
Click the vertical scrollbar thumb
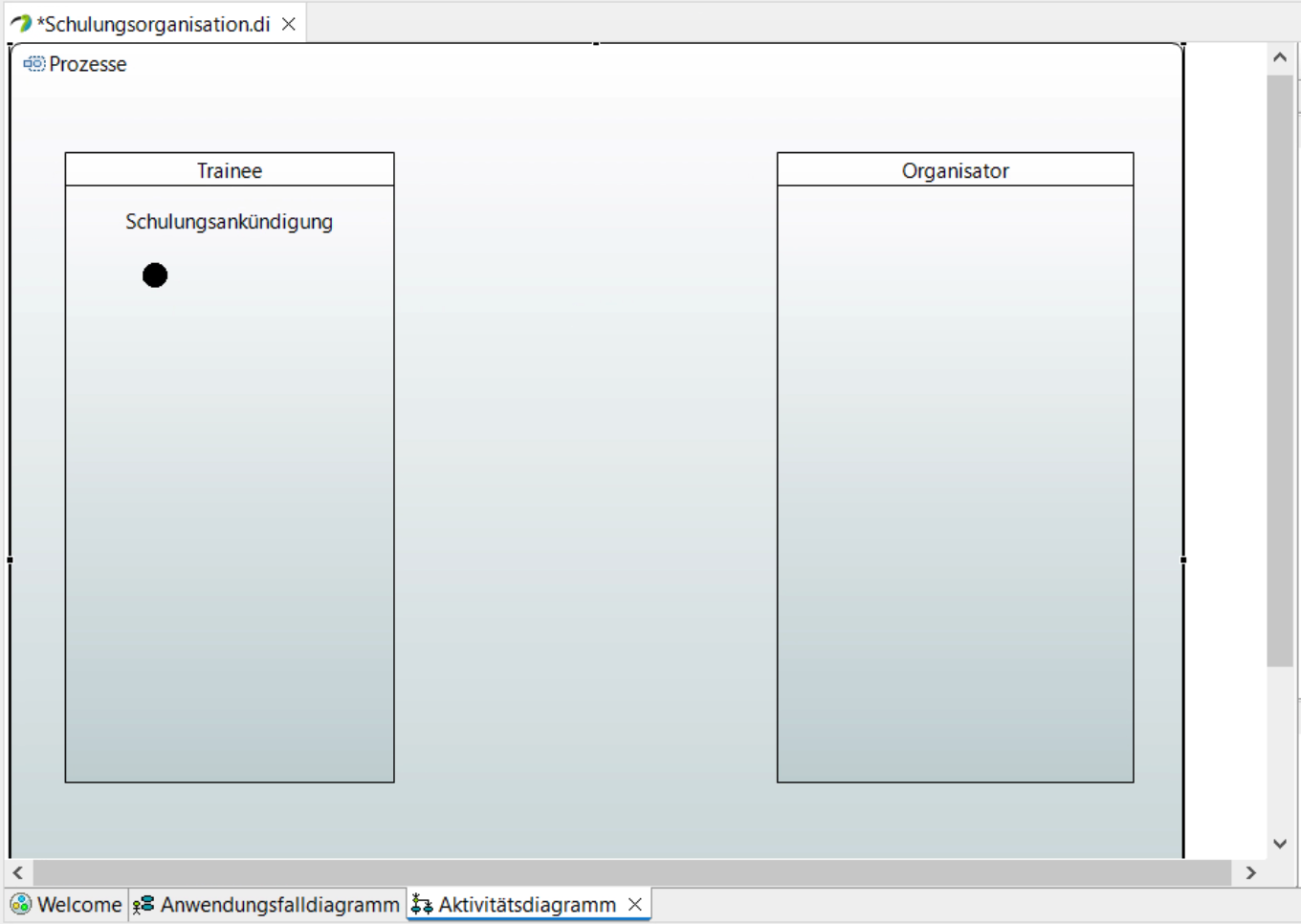coord(1280,370)
